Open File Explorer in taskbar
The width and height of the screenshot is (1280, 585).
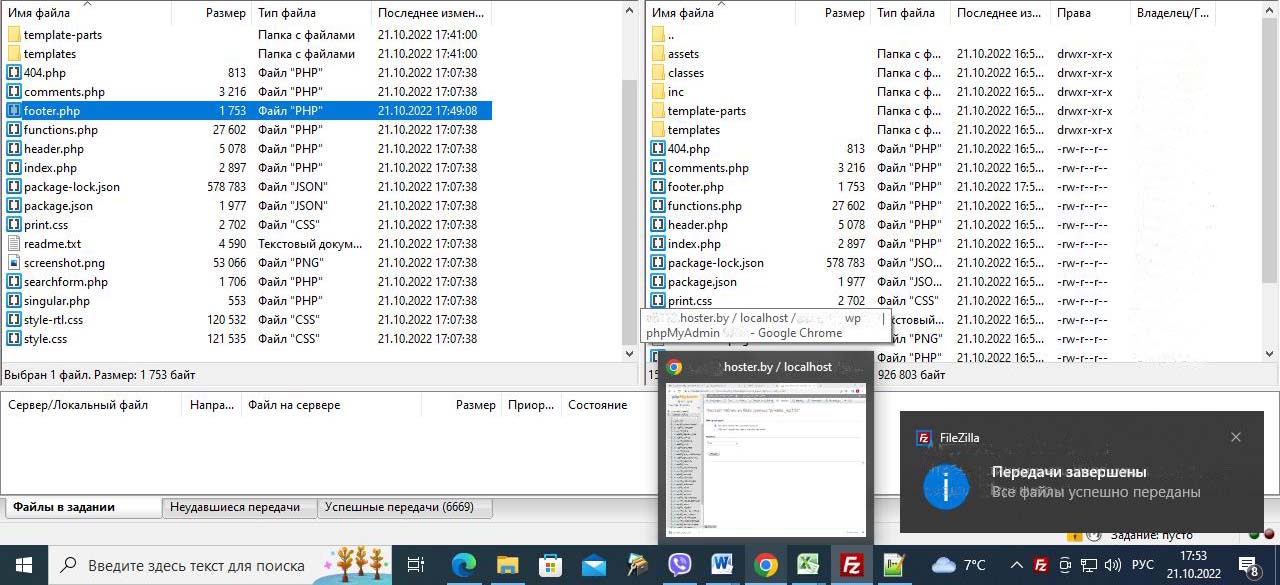[x=507, y=565]
